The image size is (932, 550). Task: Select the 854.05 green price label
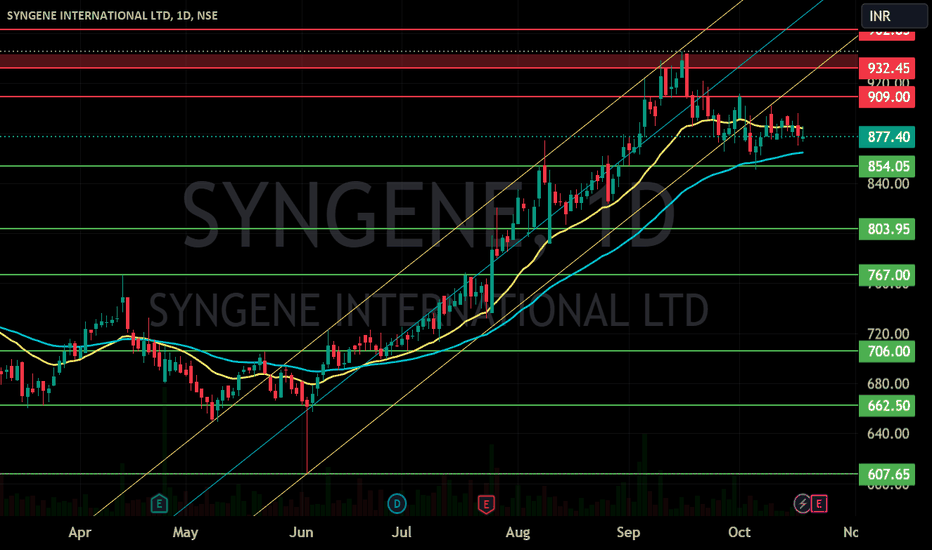887,166
